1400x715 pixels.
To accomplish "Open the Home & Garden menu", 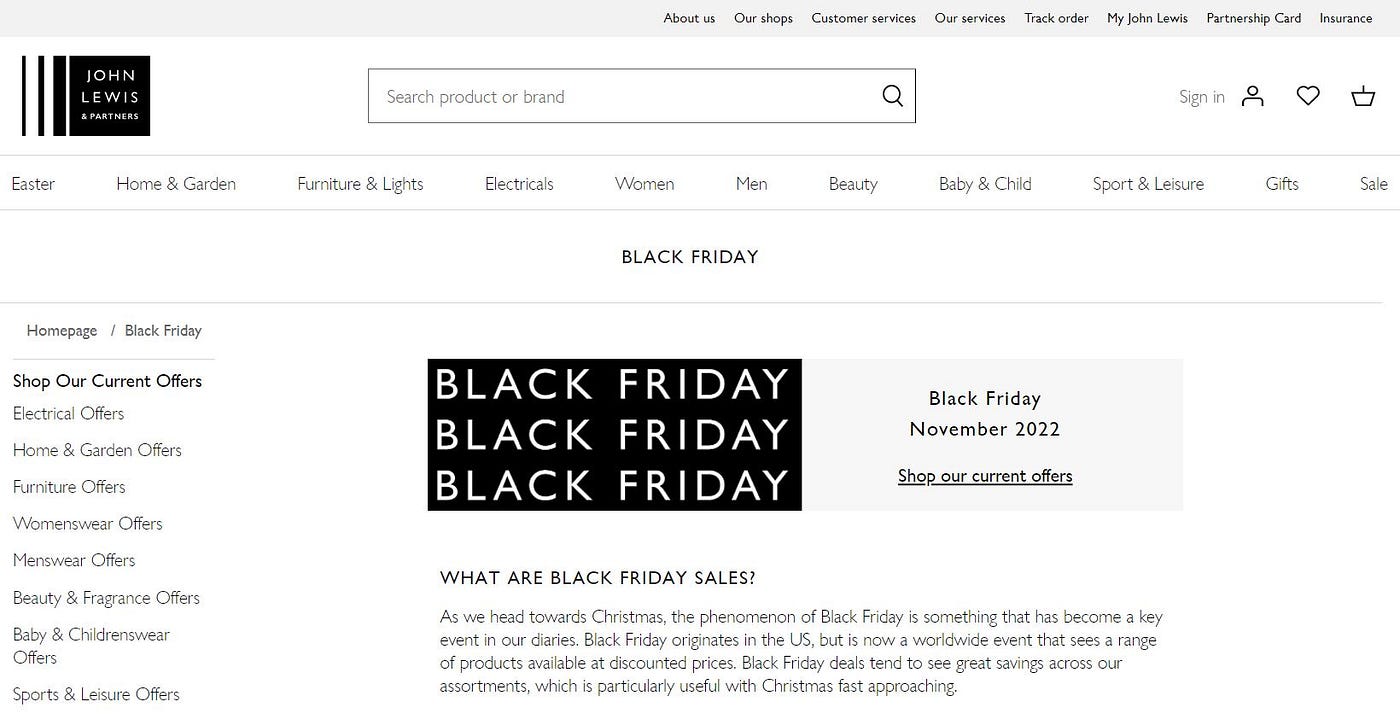I will pyautogui.click(x=176, y=184).
